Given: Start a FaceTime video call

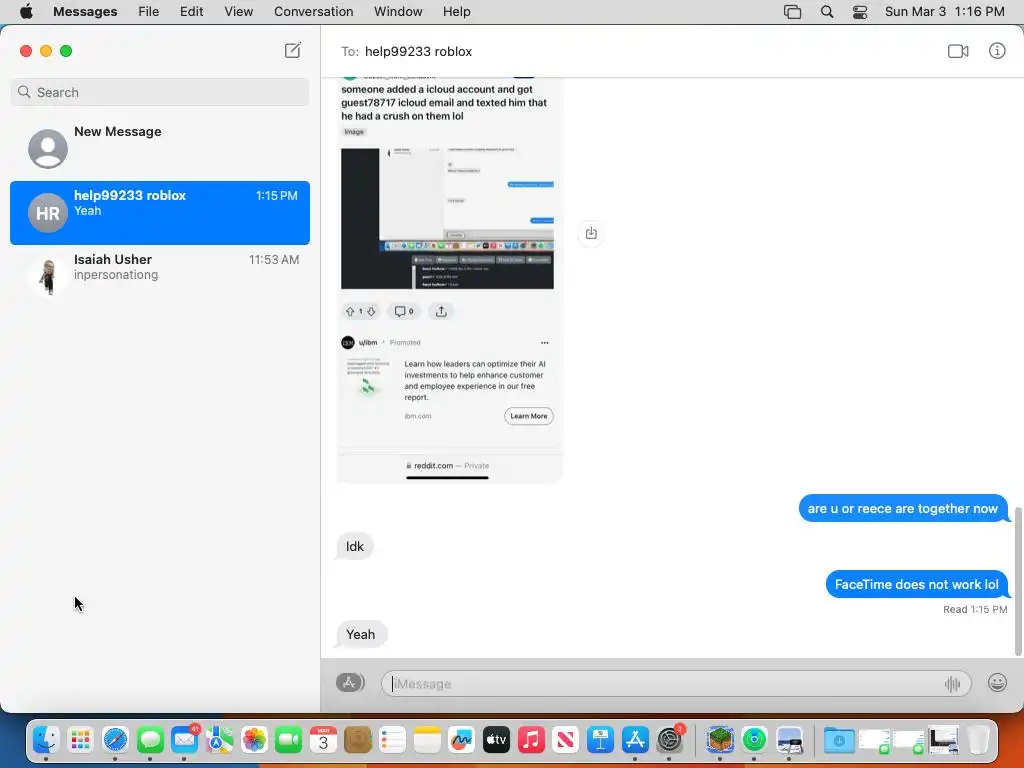Looking at the screenshot, I should pos(958,51).
